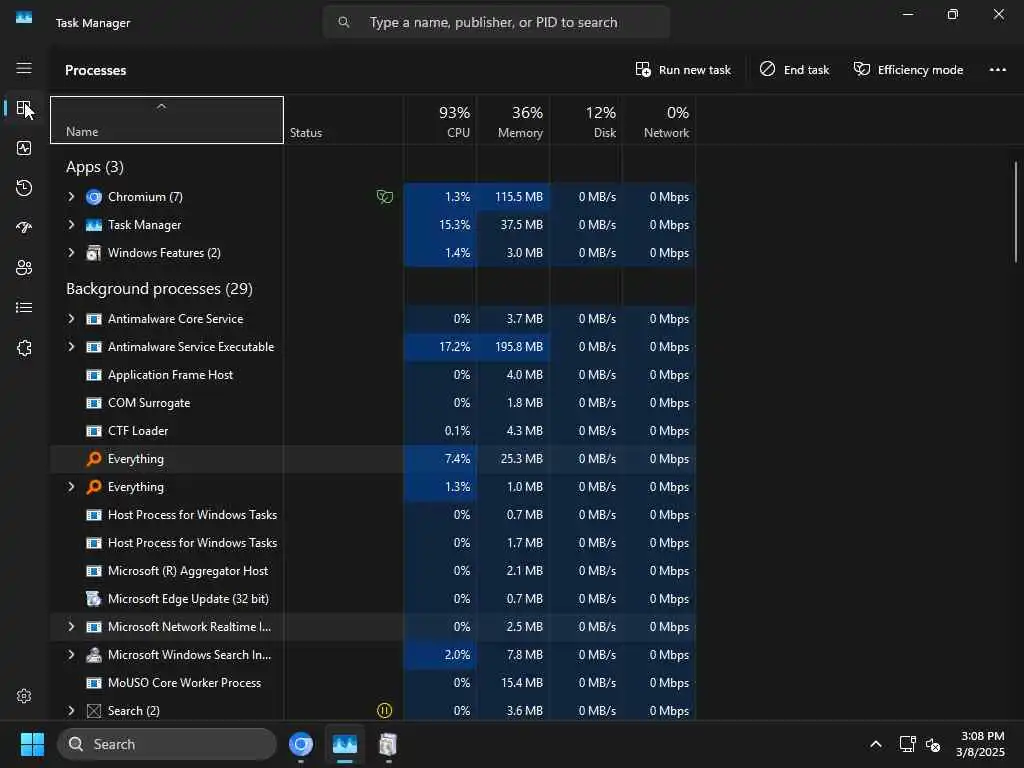
Task: Sort by CPU usage column
Action: pos(440,120)
